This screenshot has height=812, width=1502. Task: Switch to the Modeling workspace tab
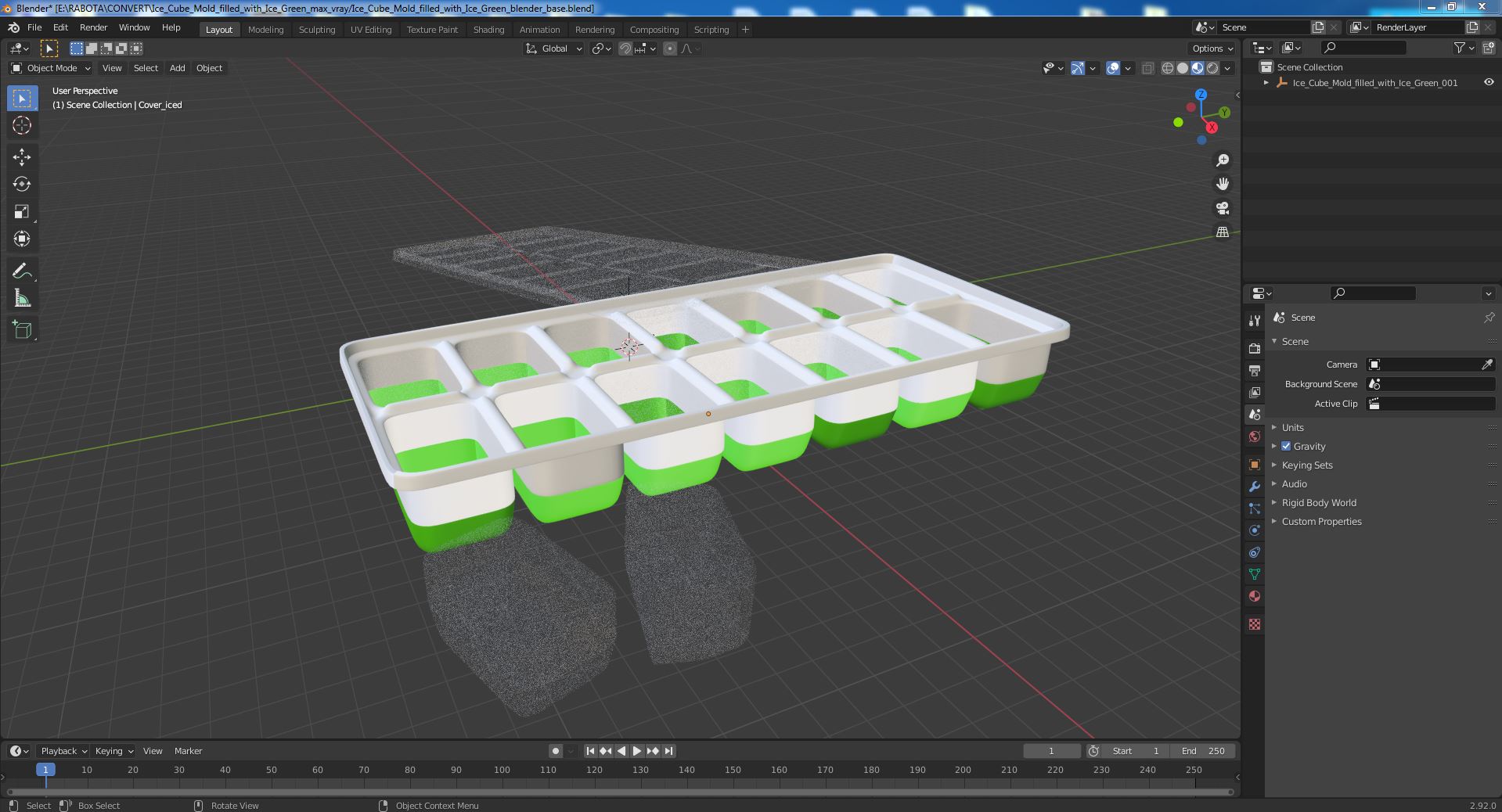265,30
